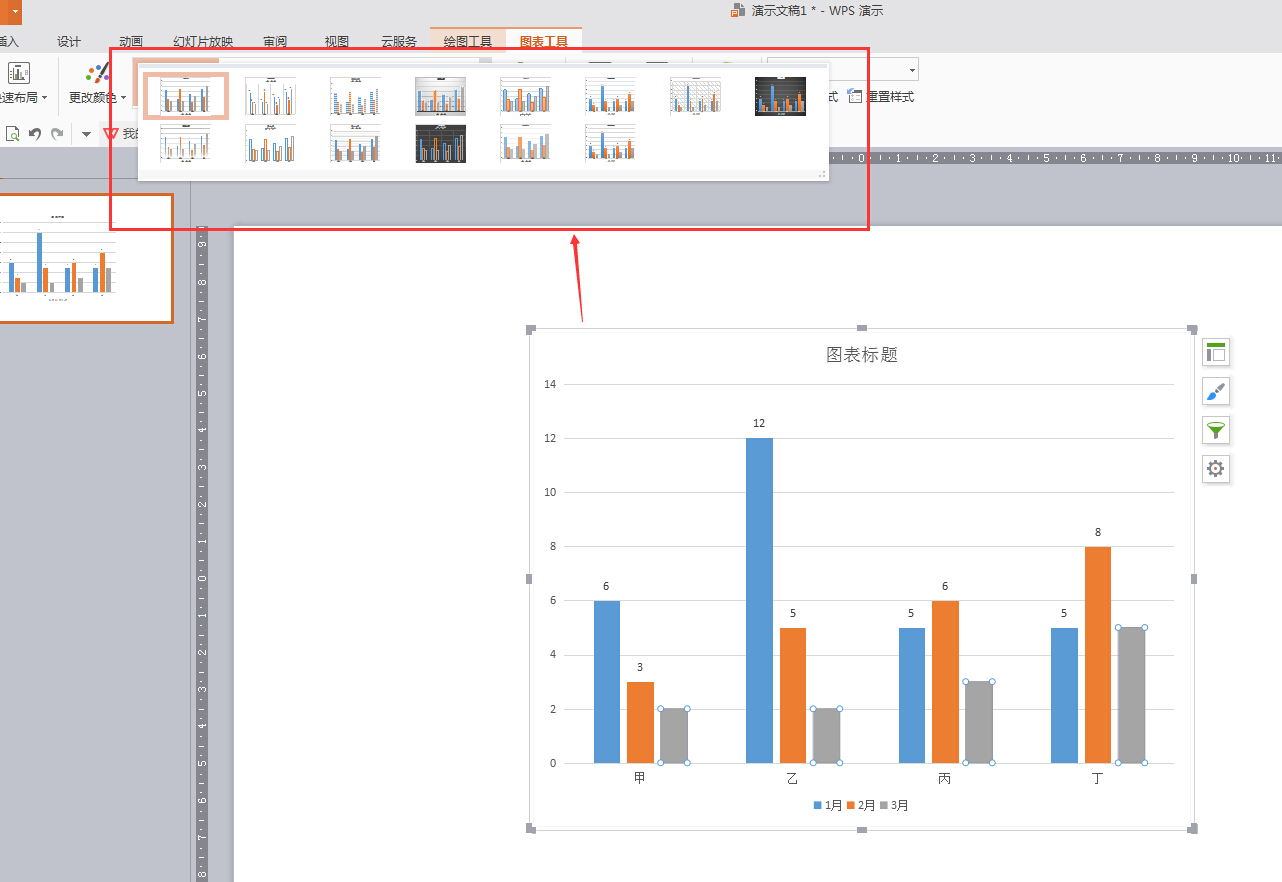This screenshot has width=1282, height=882.
Task: Click the data label 12
Action: 759,424
